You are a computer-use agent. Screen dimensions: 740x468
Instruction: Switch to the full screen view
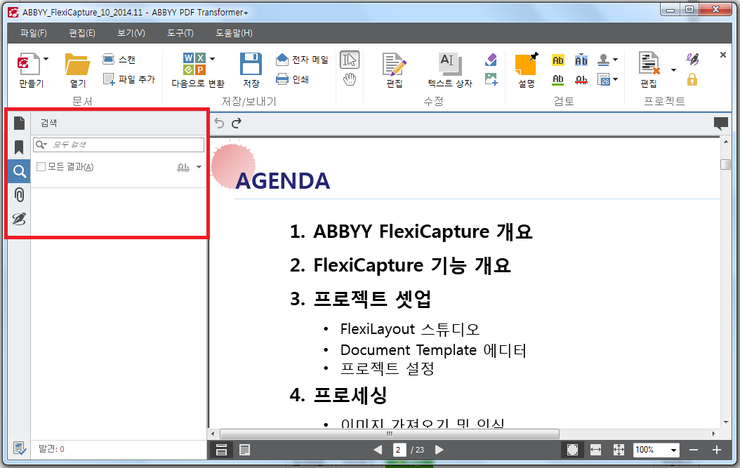[619, 450]
